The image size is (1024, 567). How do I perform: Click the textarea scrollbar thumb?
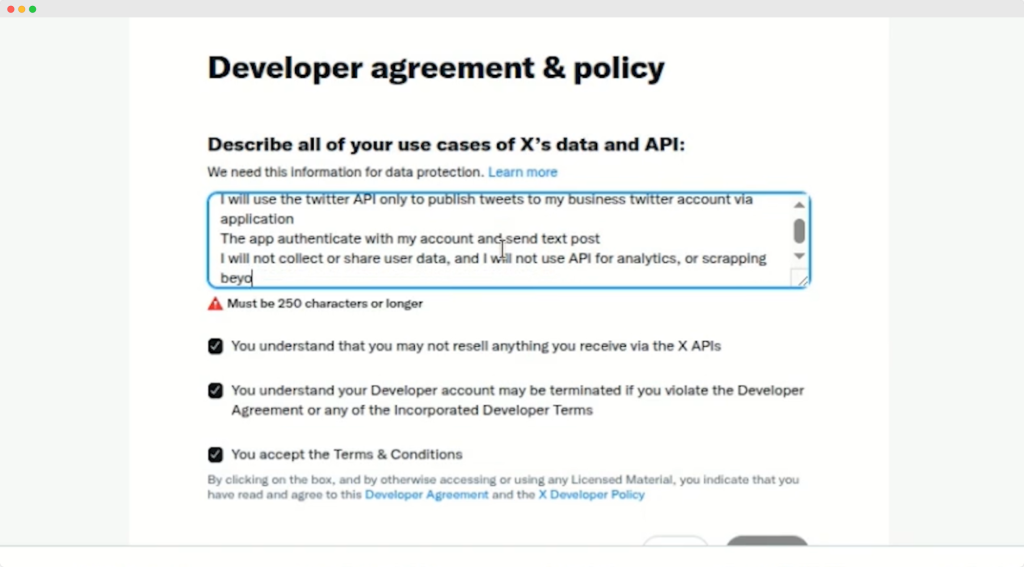[x=799, y=231]
